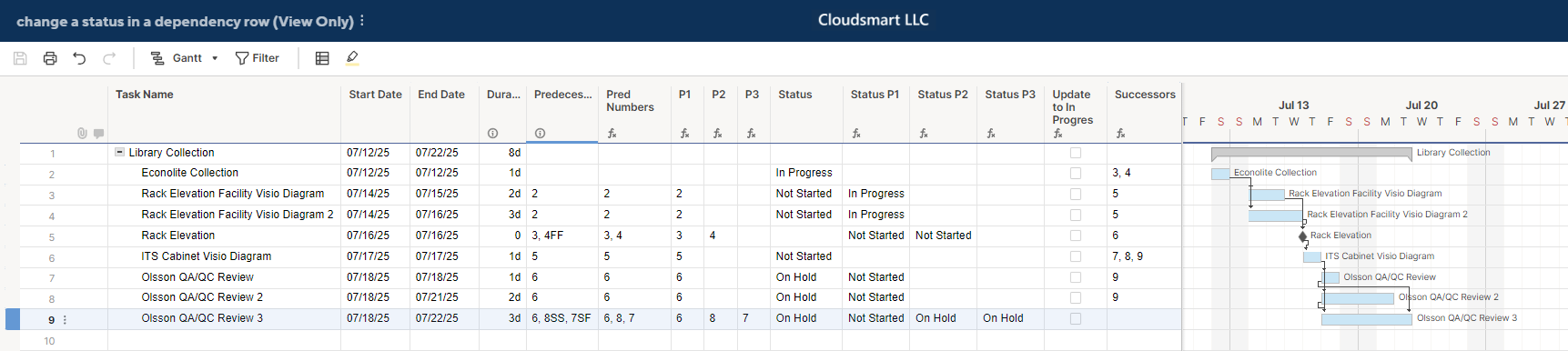Click the Redo arrow icon
The image size is (1568, 351).
click(109, 58)
